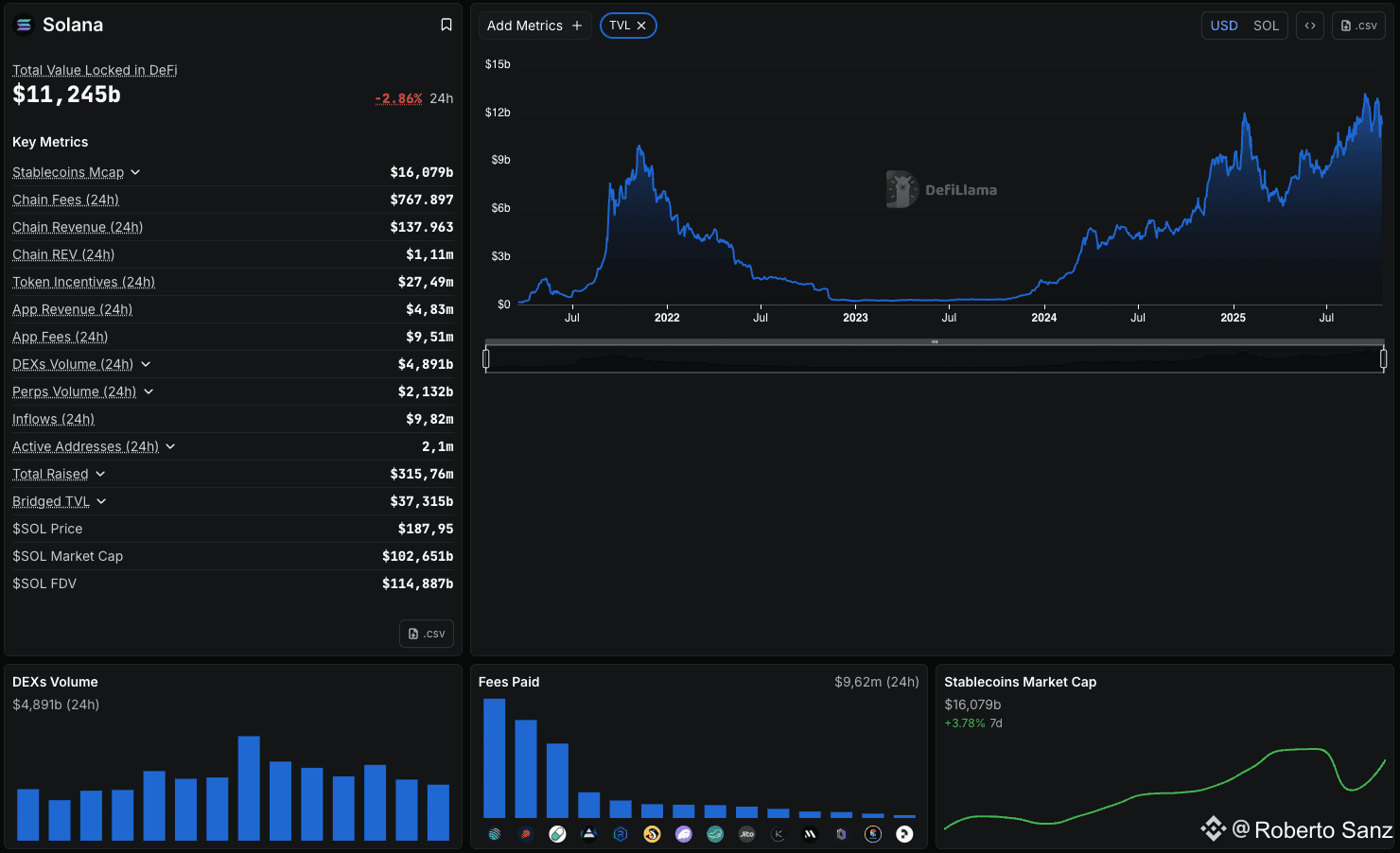Select the green-white pill pump.fun icon
This screenshot has width=1400, height=853.
pyautogui.click(x=557, y=834)
